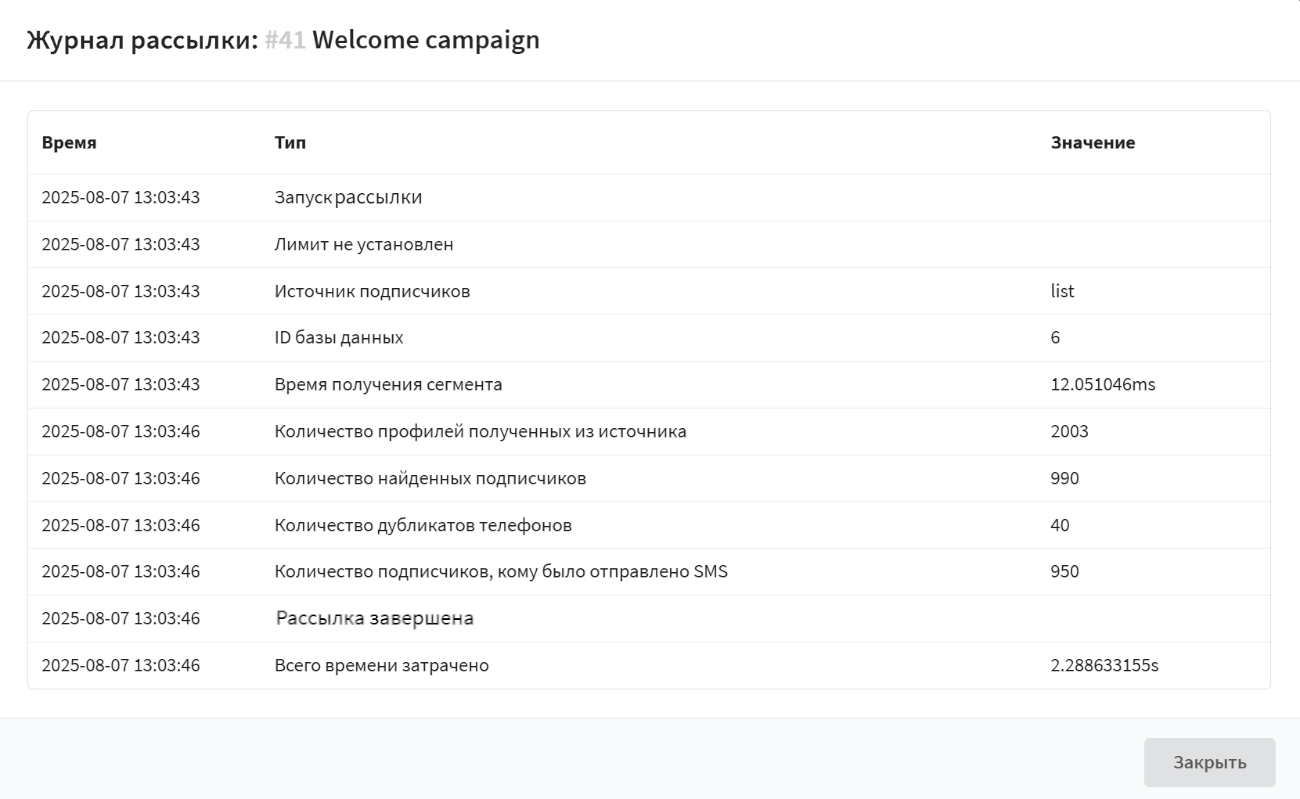Click the 2003 profiles count value
1300x799 pixels.
1069,432
